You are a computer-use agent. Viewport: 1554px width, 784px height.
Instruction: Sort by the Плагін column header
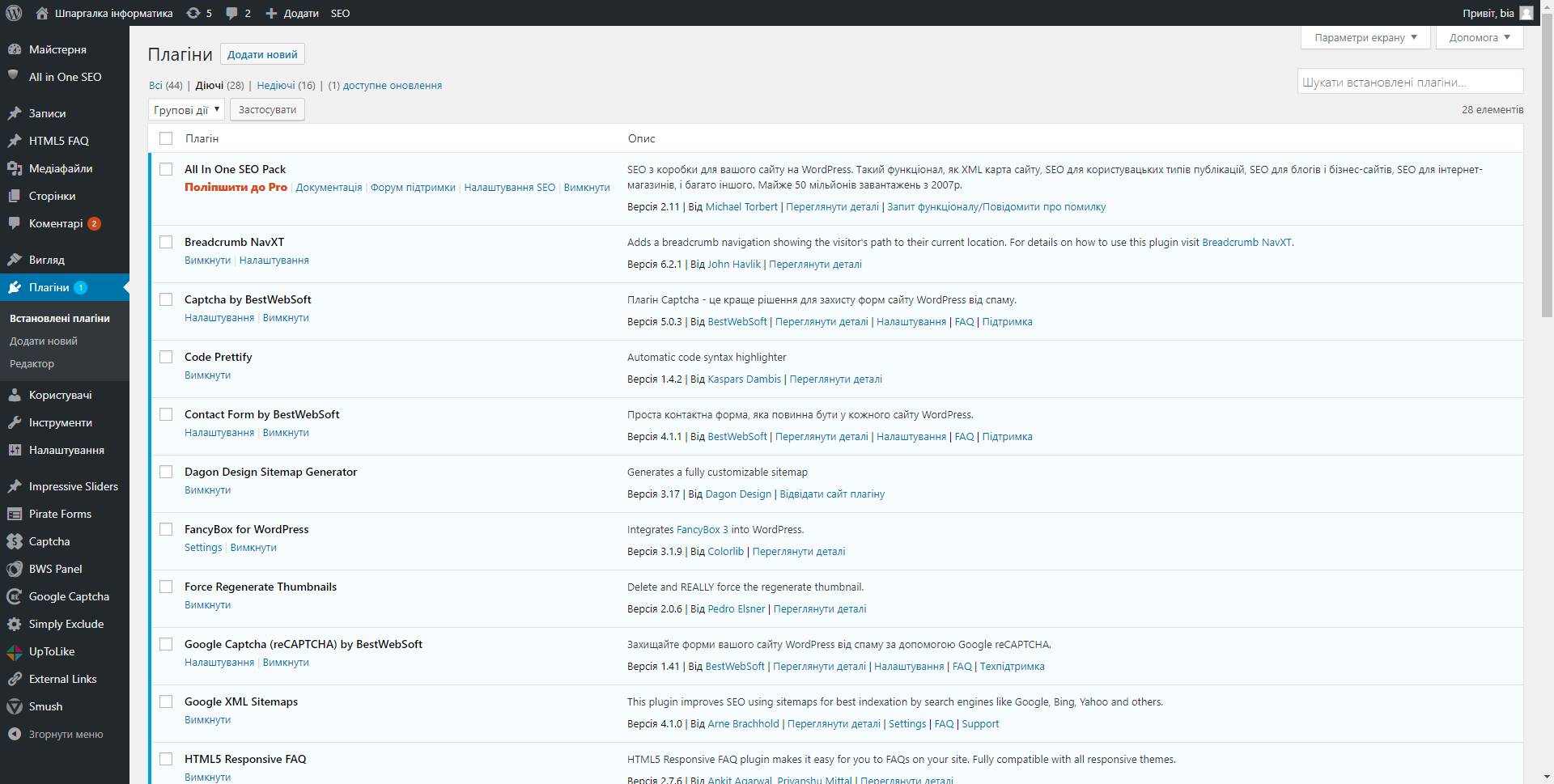[x=202, y=138]
